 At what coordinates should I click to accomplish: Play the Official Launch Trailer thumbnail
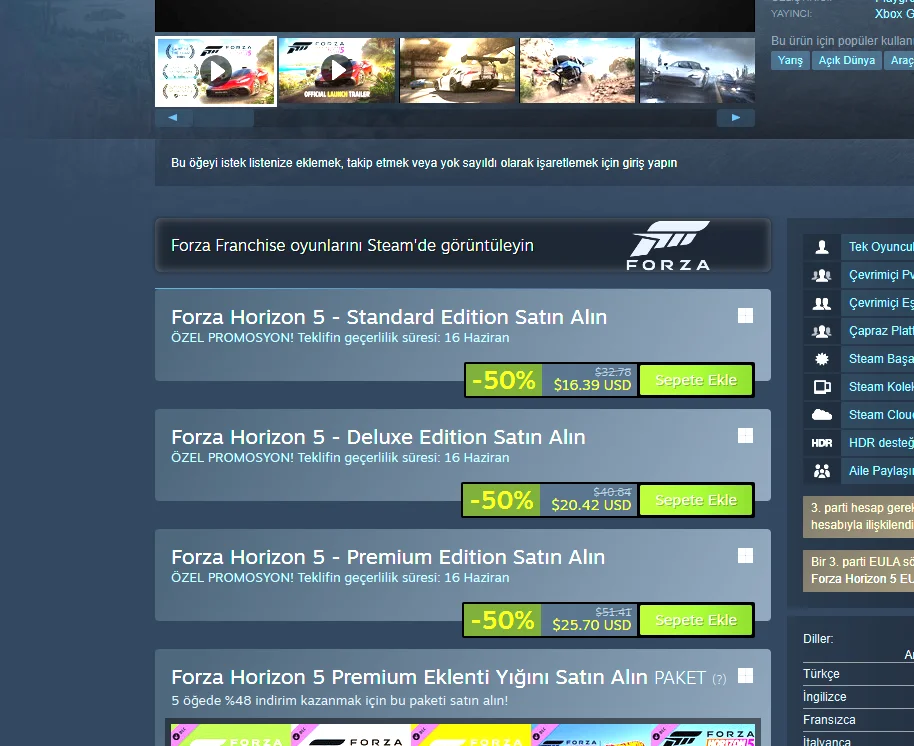click(337, 71)
